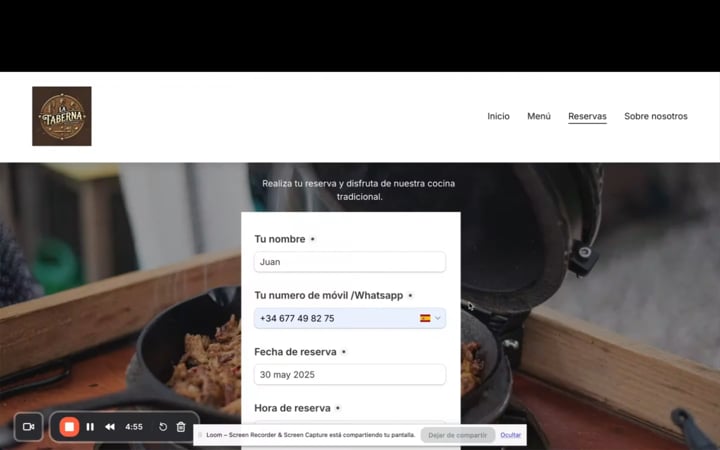
Task: Click the Loom rewind icon
Action: (x=110, y=427)
